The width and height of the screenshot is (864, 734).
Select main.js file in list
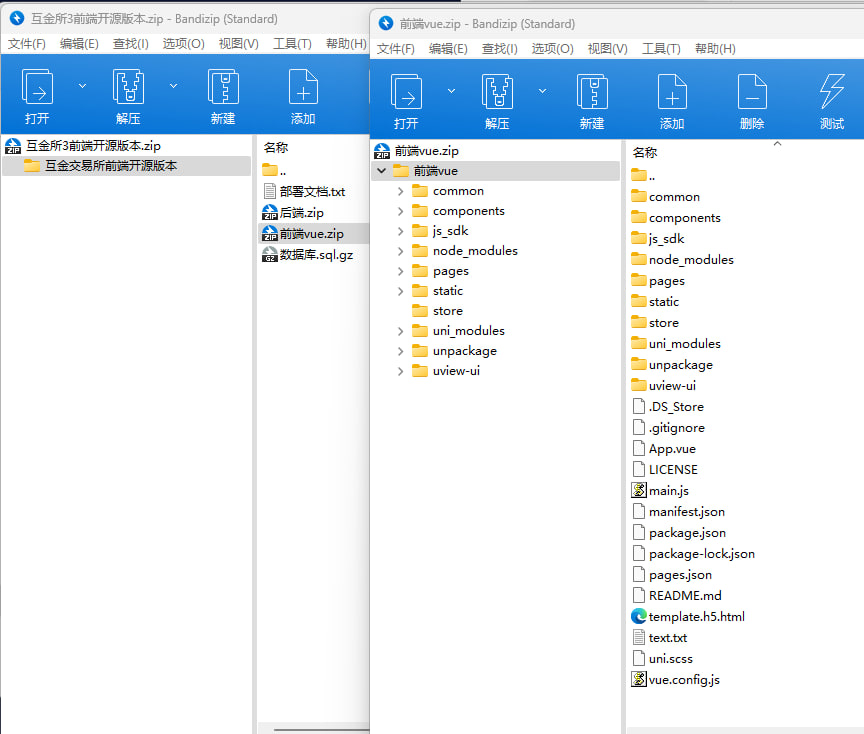click(x=660, y=490)
